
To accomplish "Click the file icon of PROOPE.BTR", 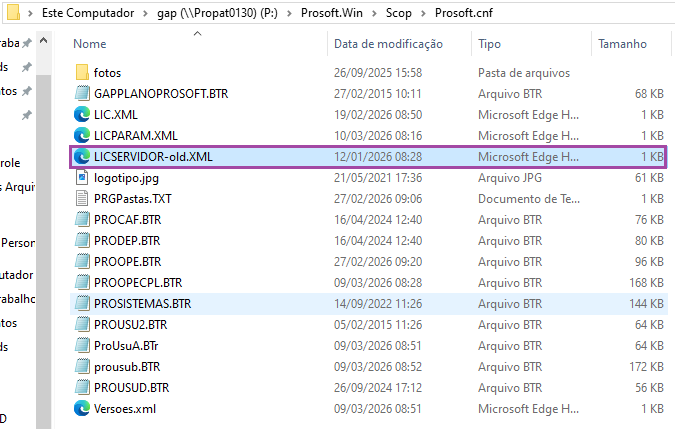I will 82,262.
